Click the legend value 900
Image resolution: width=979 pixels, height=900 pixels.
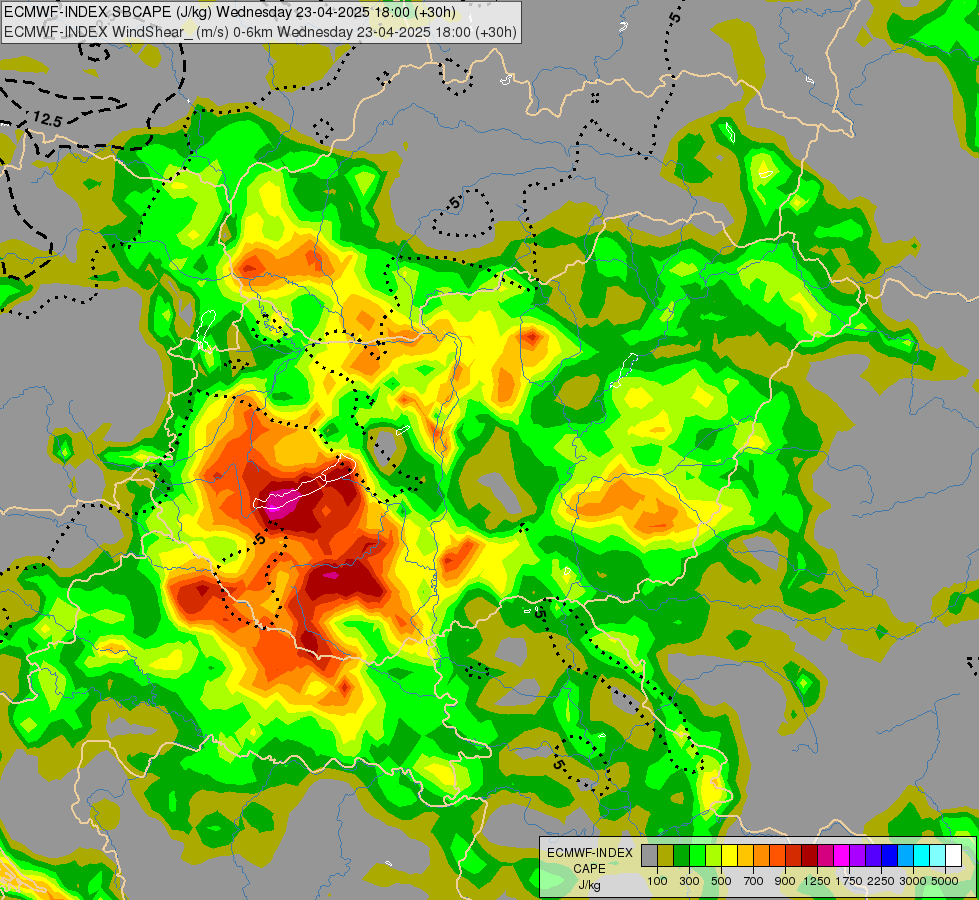click(x=785, y=881)
